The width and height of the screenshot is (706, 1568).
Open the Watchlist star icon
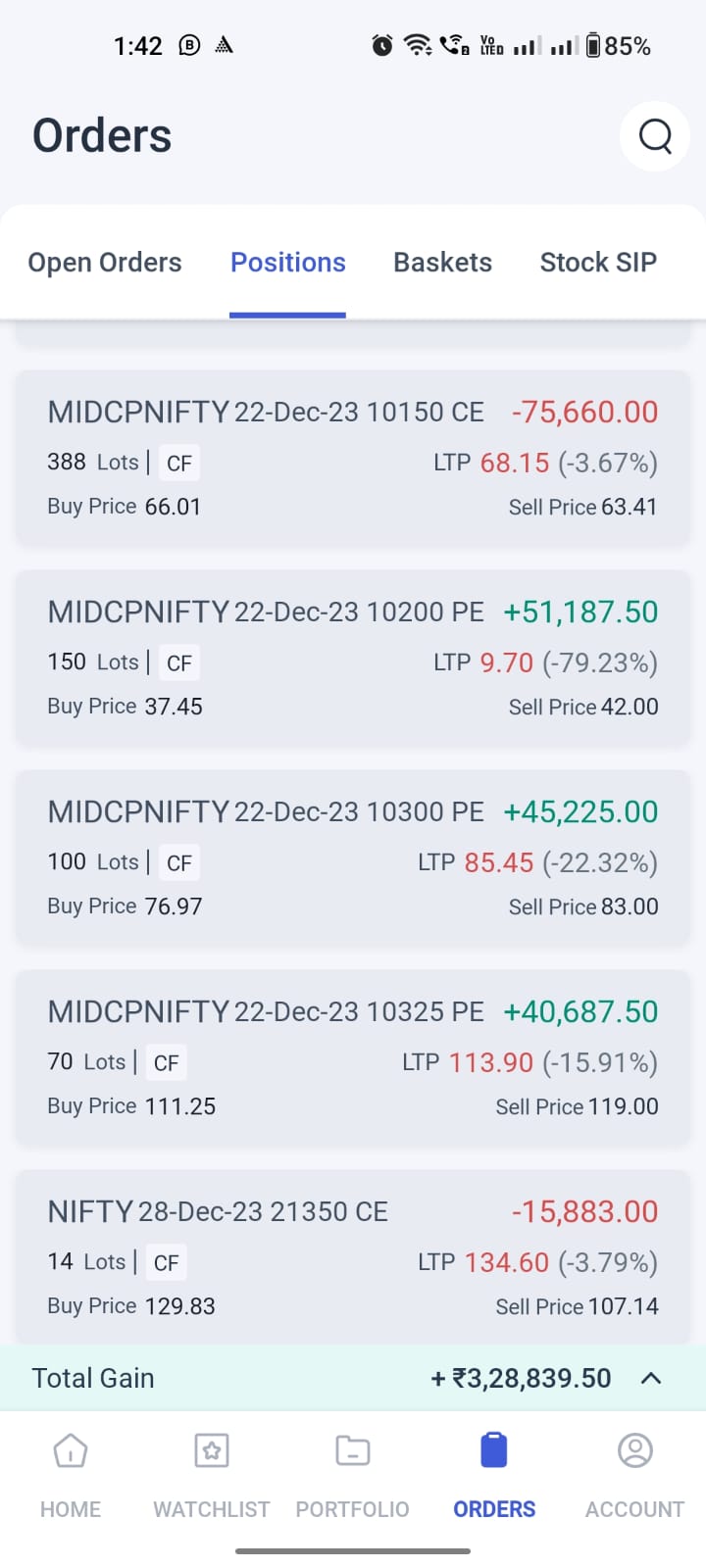[x=212, y=1450]
